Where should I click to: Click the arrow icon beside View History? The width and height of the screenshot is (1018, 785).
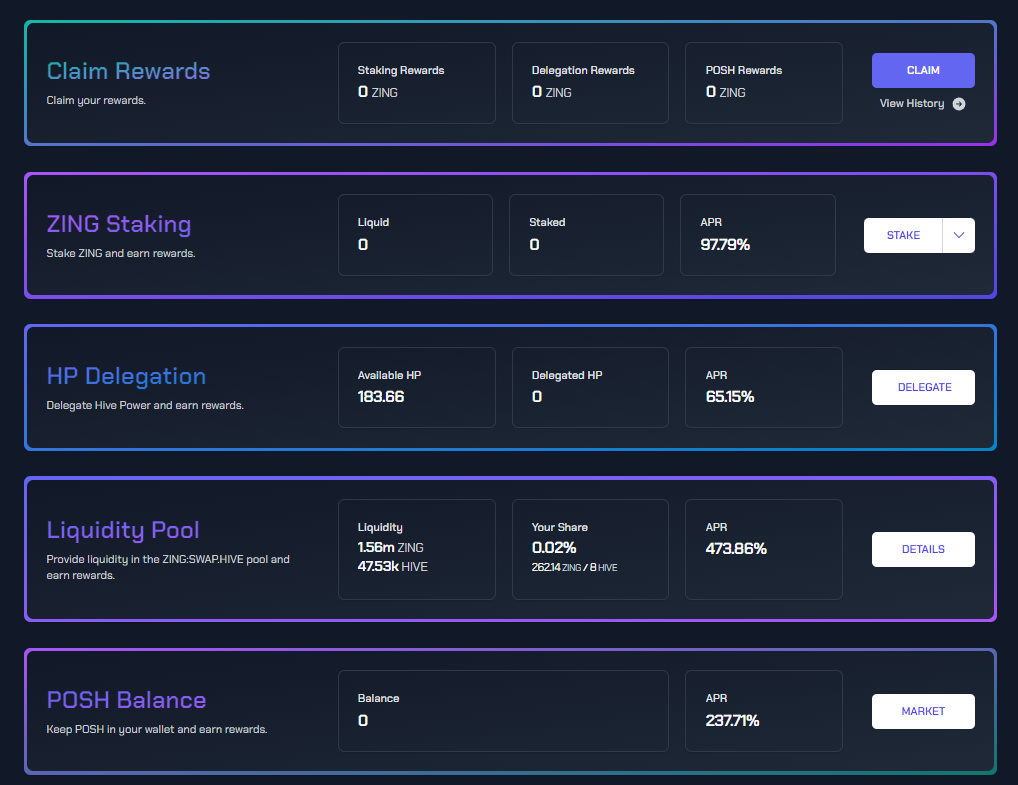959,104
